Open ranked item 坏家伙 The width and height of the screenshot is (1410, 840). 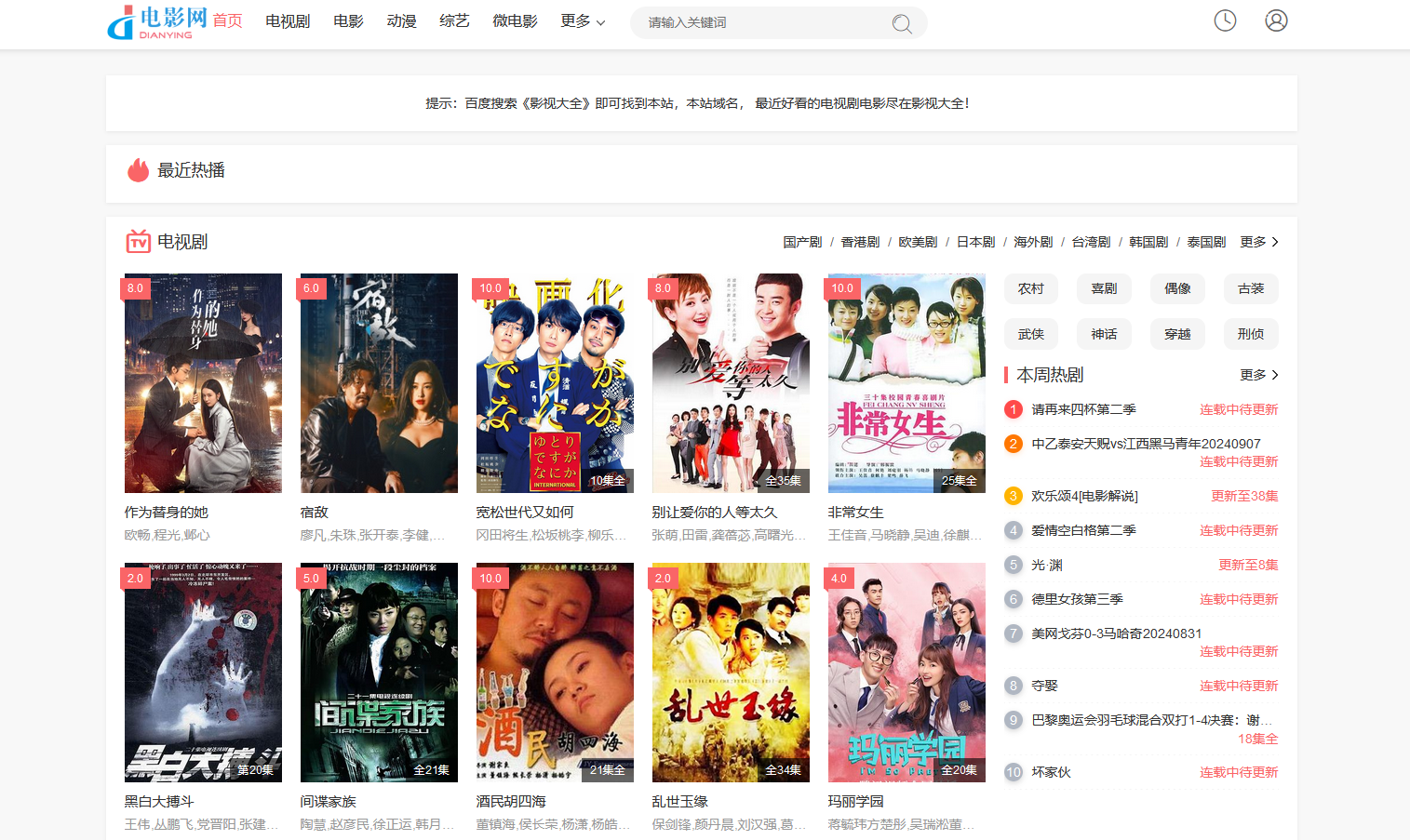tap(1051, 772)
